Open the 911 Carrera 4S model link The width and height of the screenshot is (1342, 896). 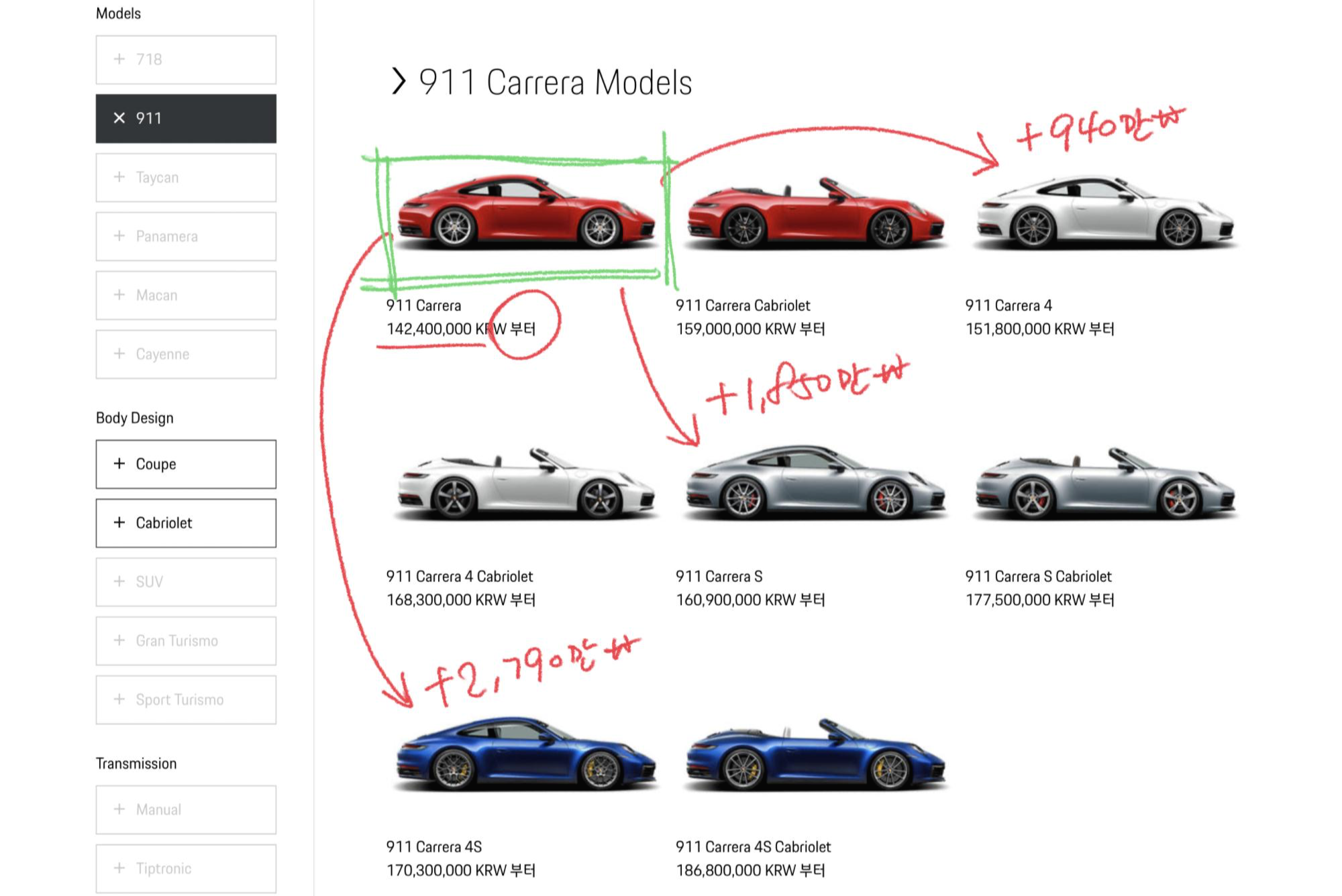coord(433,847)
